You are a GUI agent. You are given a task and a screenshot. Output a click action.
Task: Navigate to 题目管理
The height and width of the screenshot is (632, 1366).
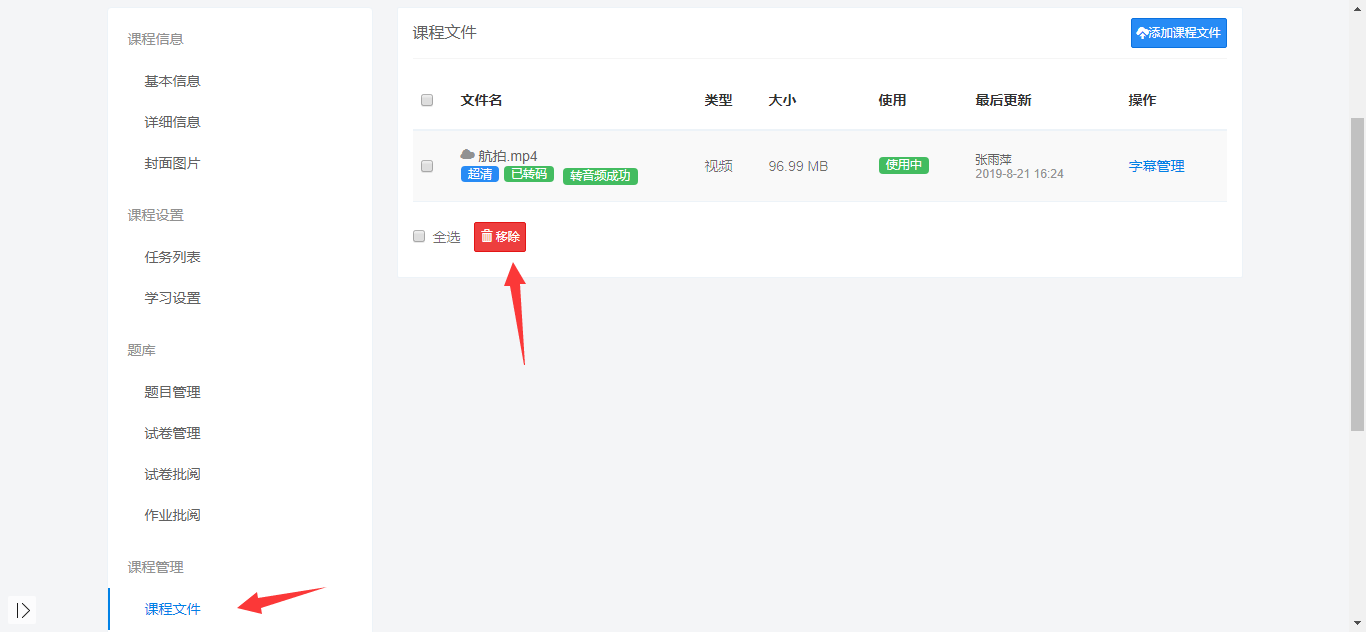coord(172,392)
